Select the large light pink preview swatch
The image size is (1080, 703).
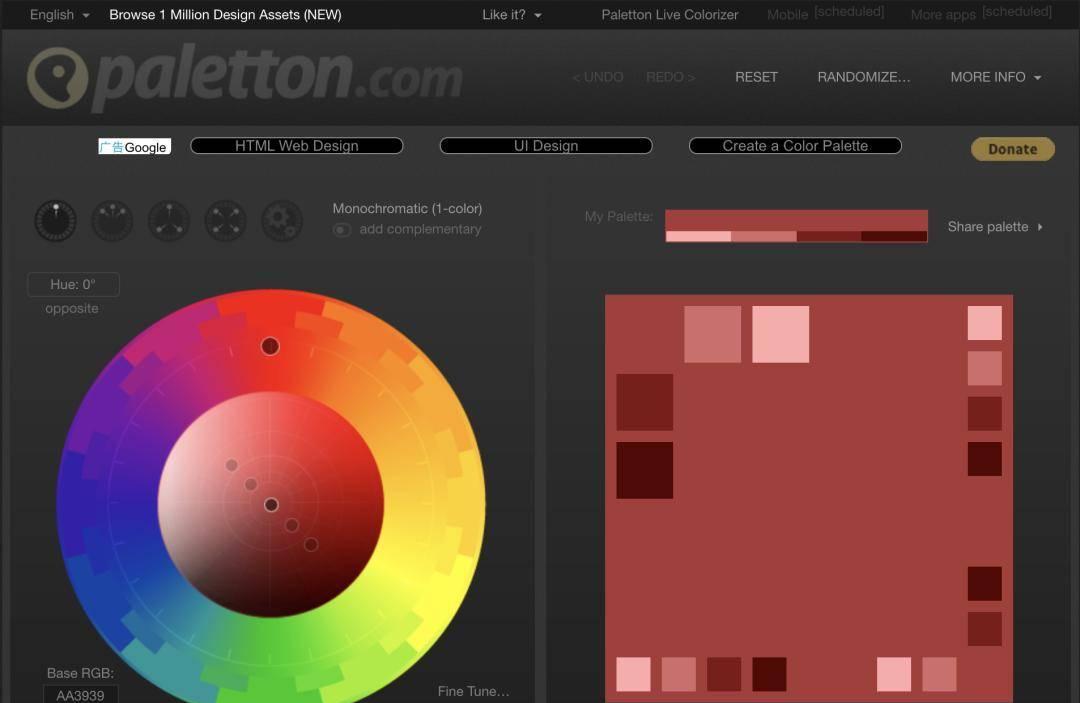(780, 334)
